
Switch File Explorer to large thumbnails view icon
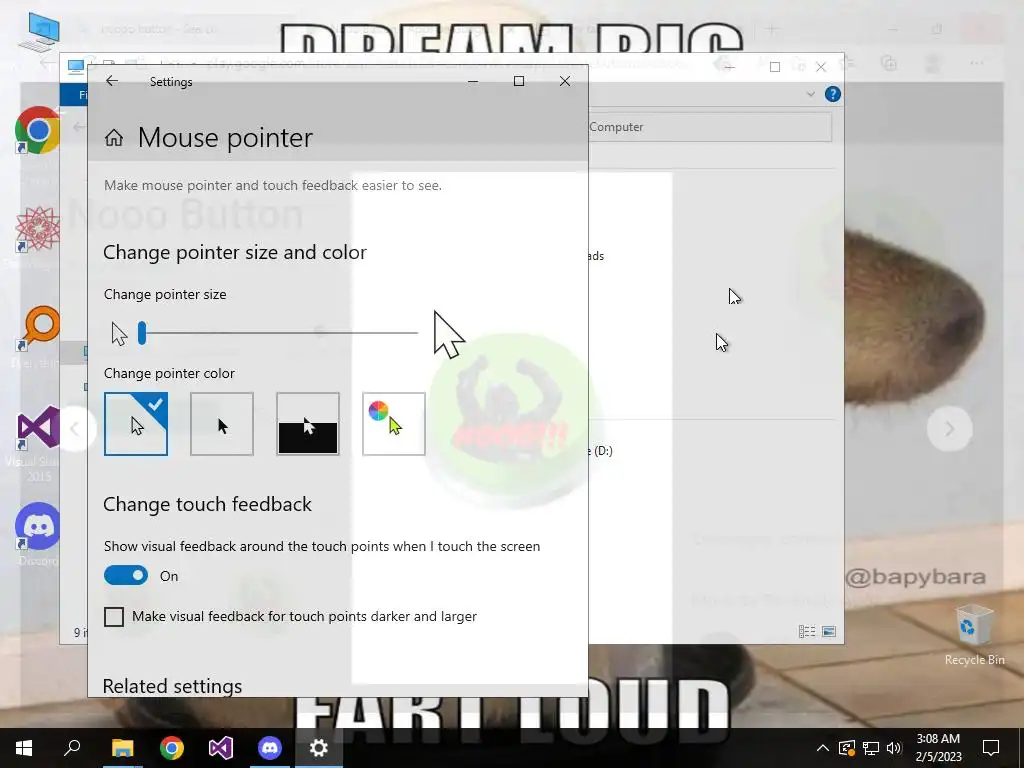click(x=829, y=632)
